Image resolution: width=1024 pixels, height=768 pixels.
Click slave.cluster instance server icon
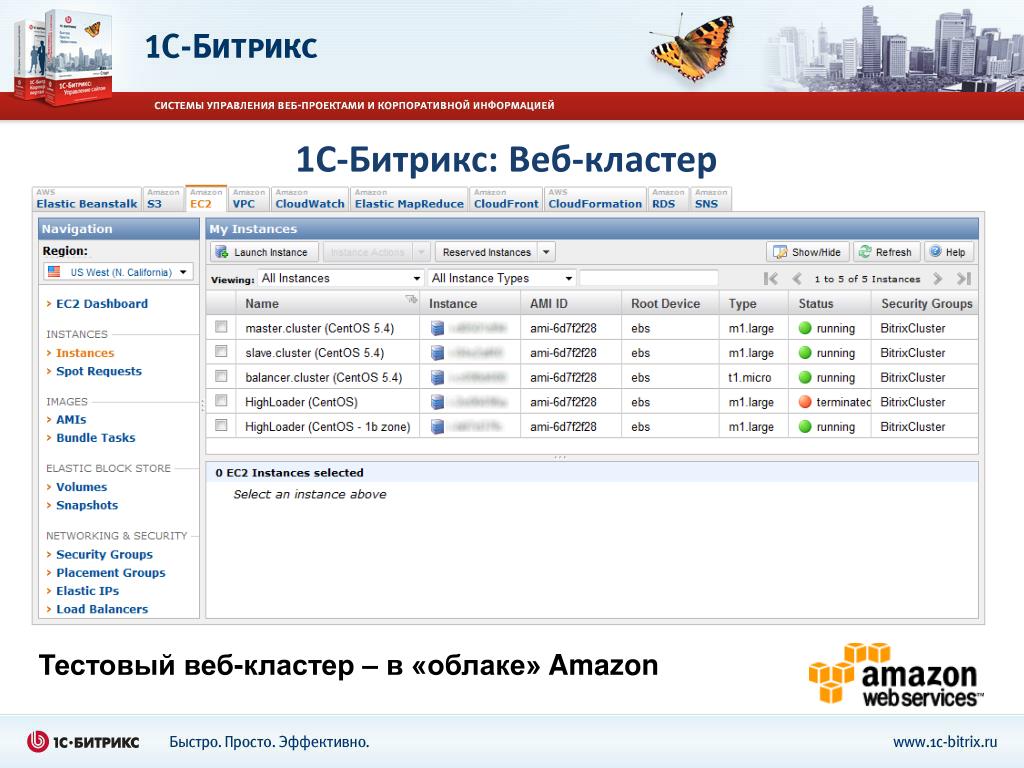point(438,353)
